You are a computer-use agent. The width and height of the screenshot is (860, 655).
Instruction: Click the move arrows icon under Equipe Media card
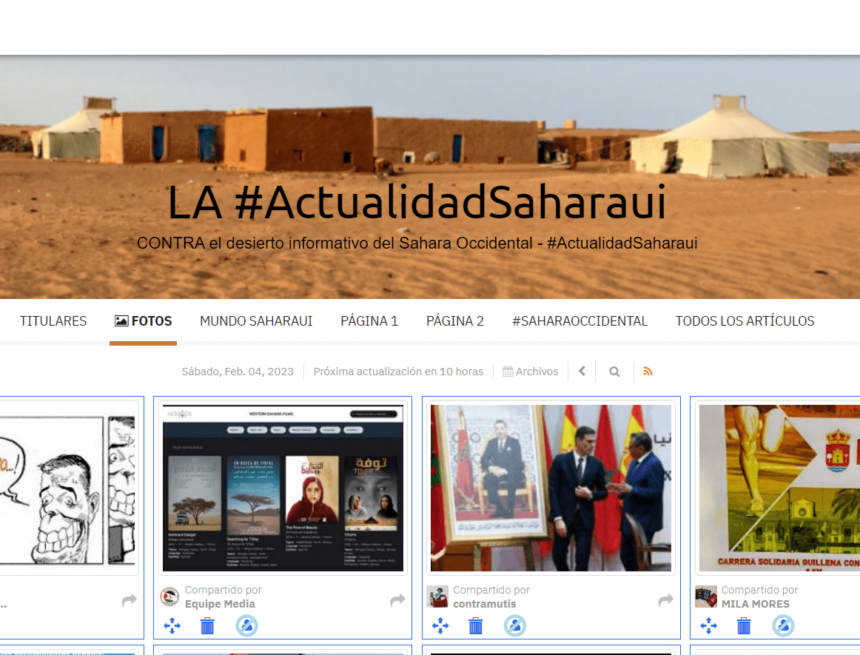170,625
